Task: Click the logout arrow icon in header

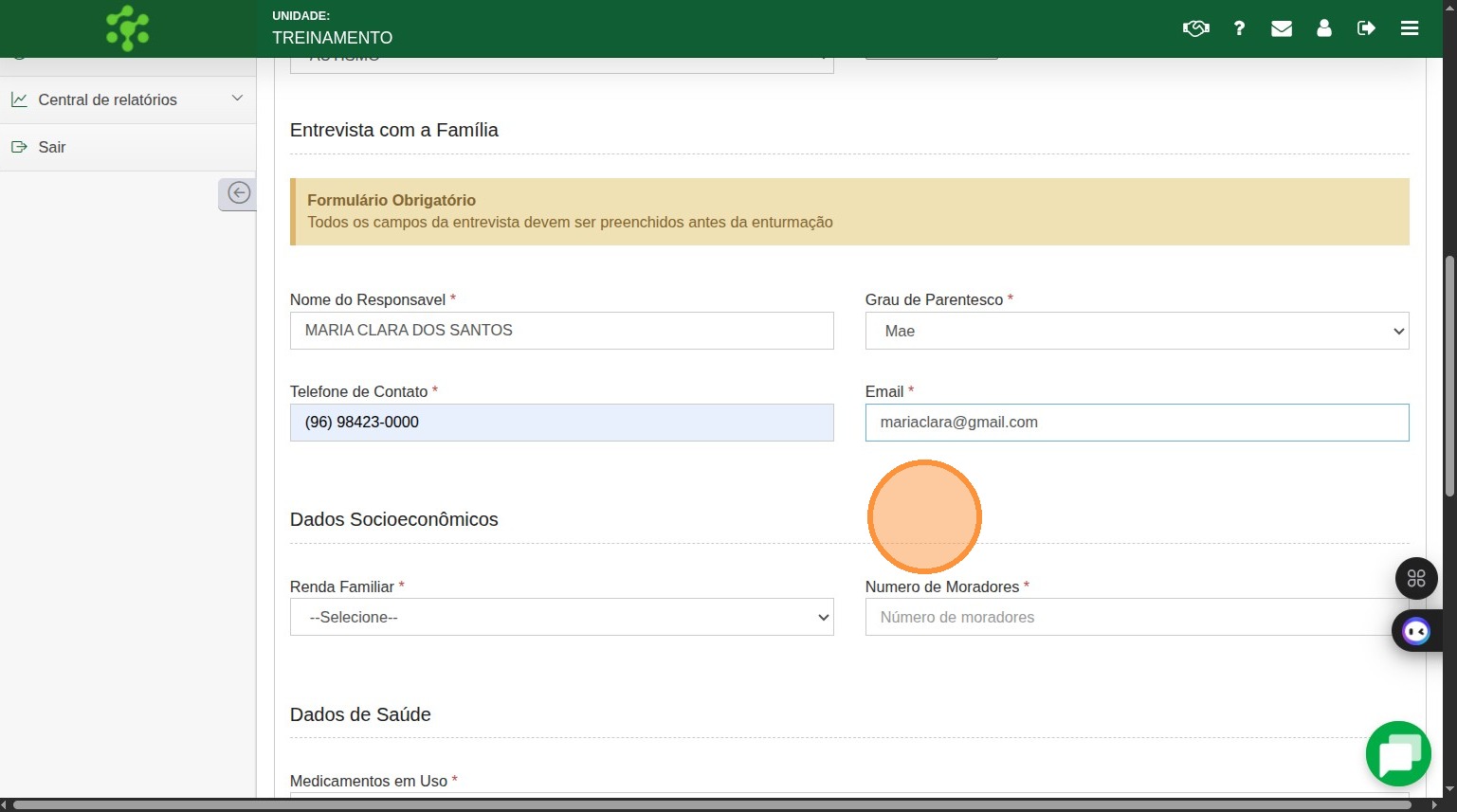Action: tap(1366, 28)
